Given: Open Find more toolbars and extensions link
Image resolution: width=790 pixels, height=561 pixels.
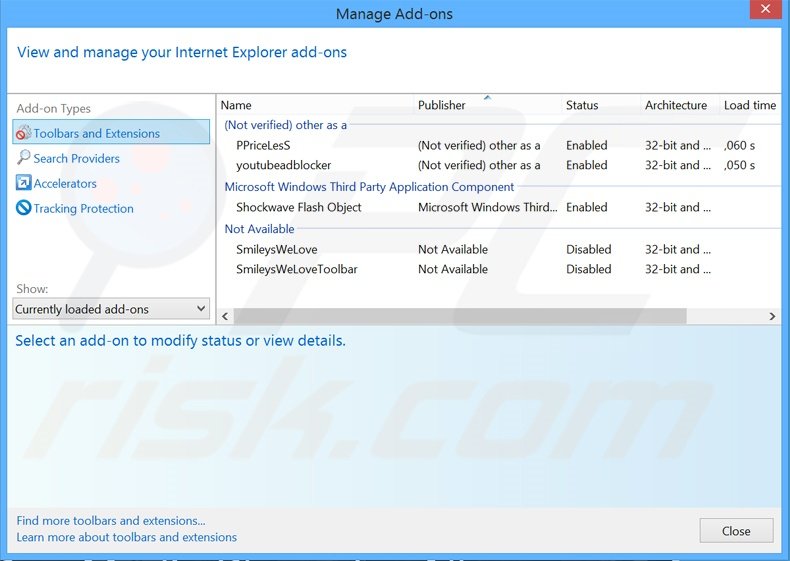Looking at the screenshot, I should 111,521.
